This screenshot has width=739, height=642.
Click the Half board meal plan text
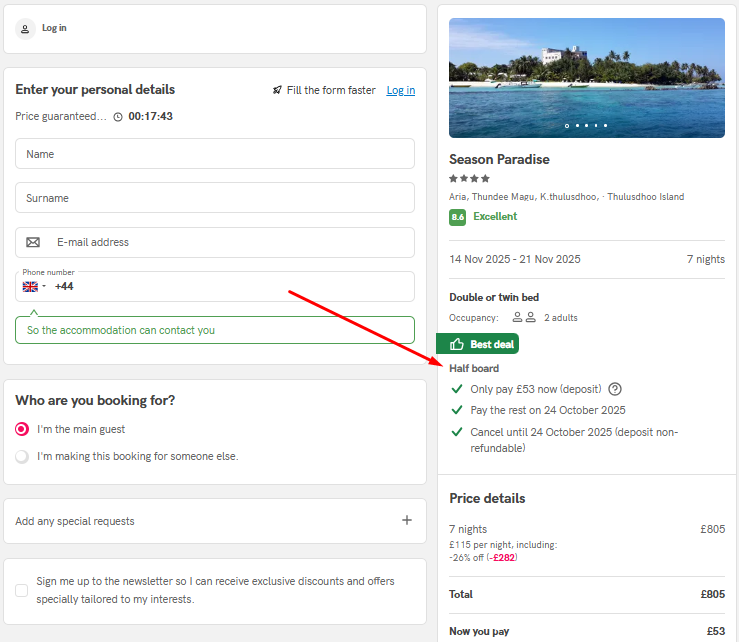click(474, 368)
